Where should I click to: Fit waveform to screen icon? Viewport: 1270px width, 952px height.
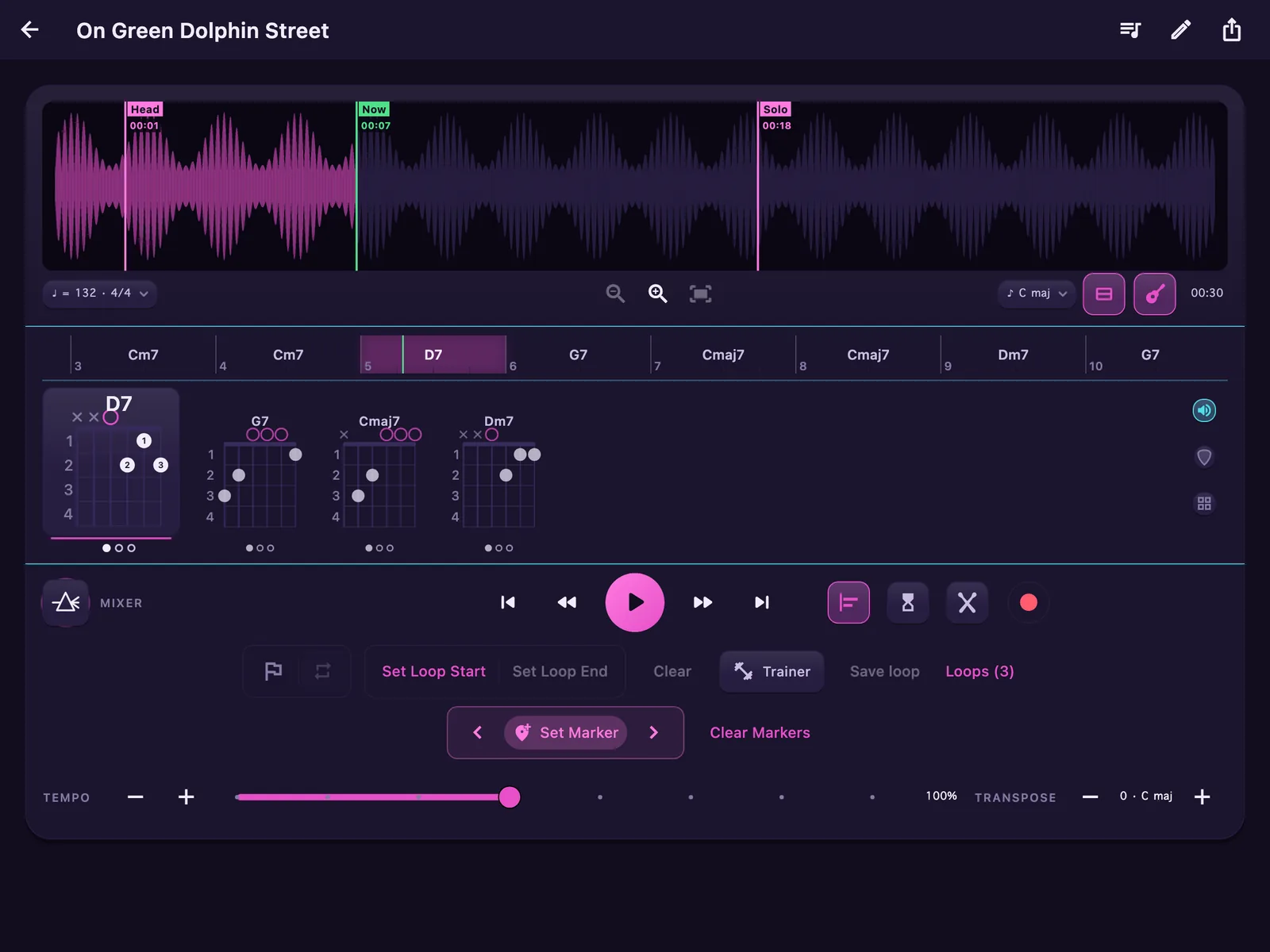coord(700,294)
